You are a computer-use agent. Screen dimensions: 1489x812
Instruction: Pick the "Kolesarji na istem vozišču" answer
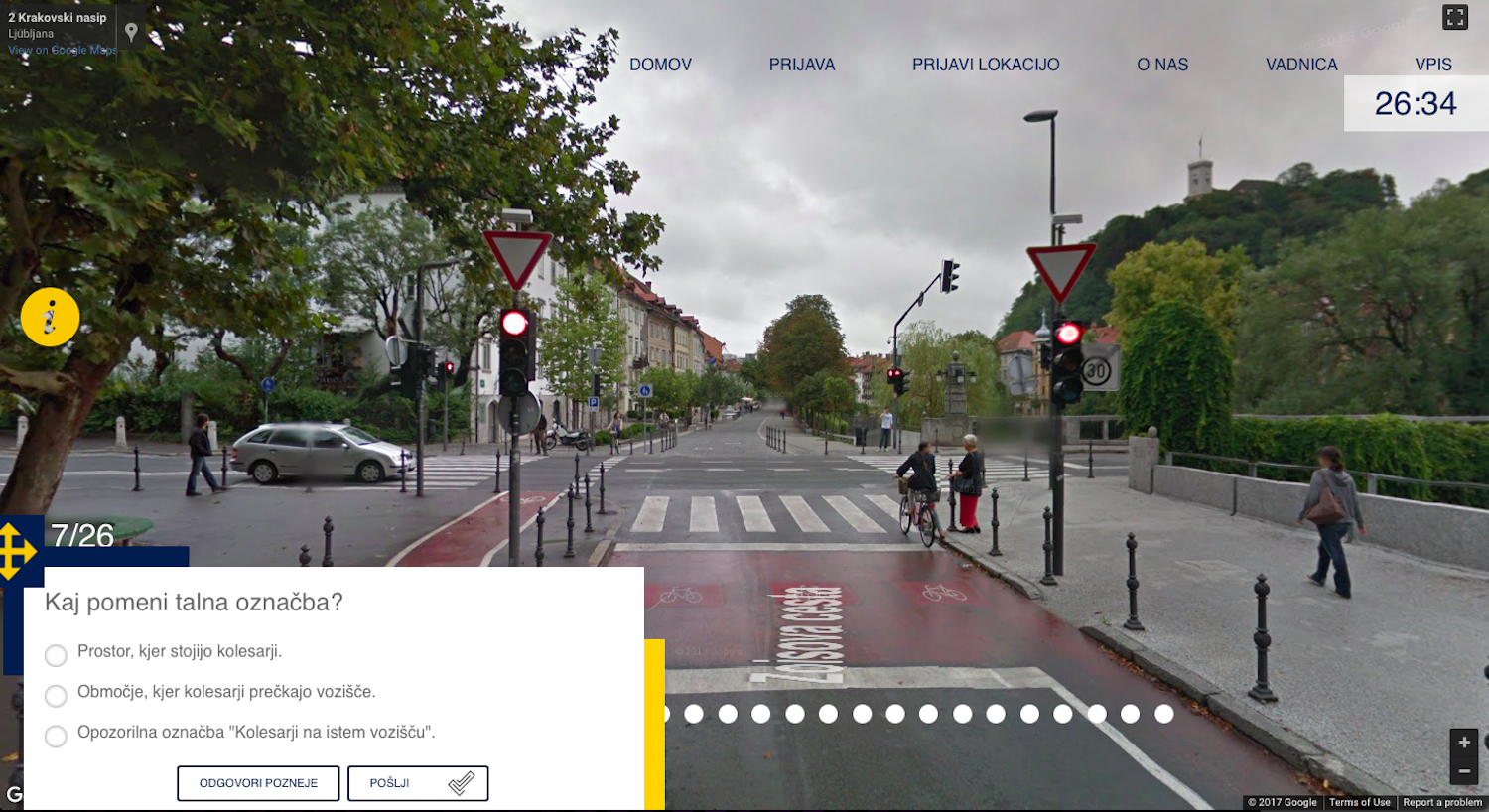click(57, 736)
